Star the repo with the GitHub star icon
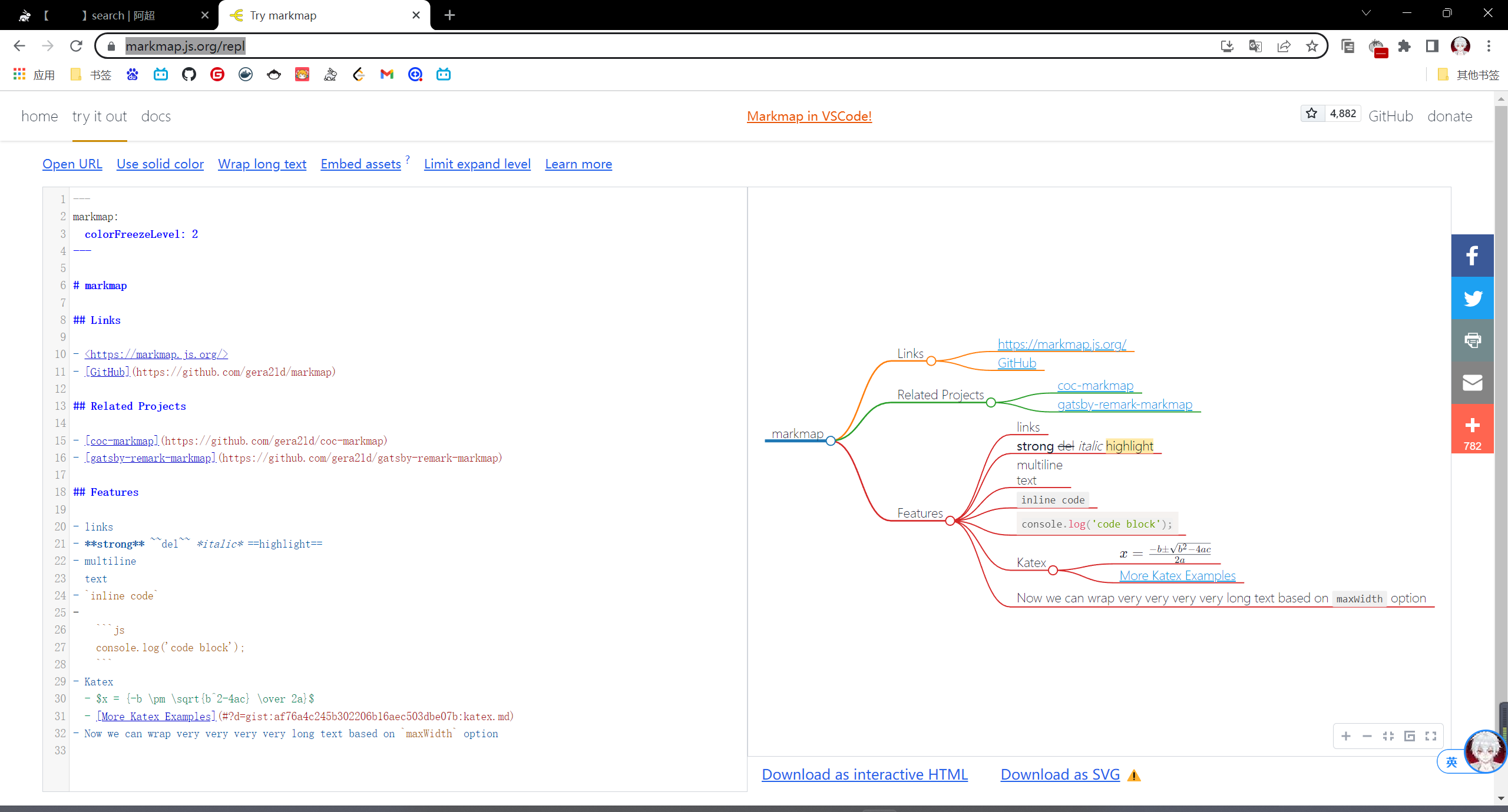Viewport: 1508px width, 812px height. [1312, 114]
